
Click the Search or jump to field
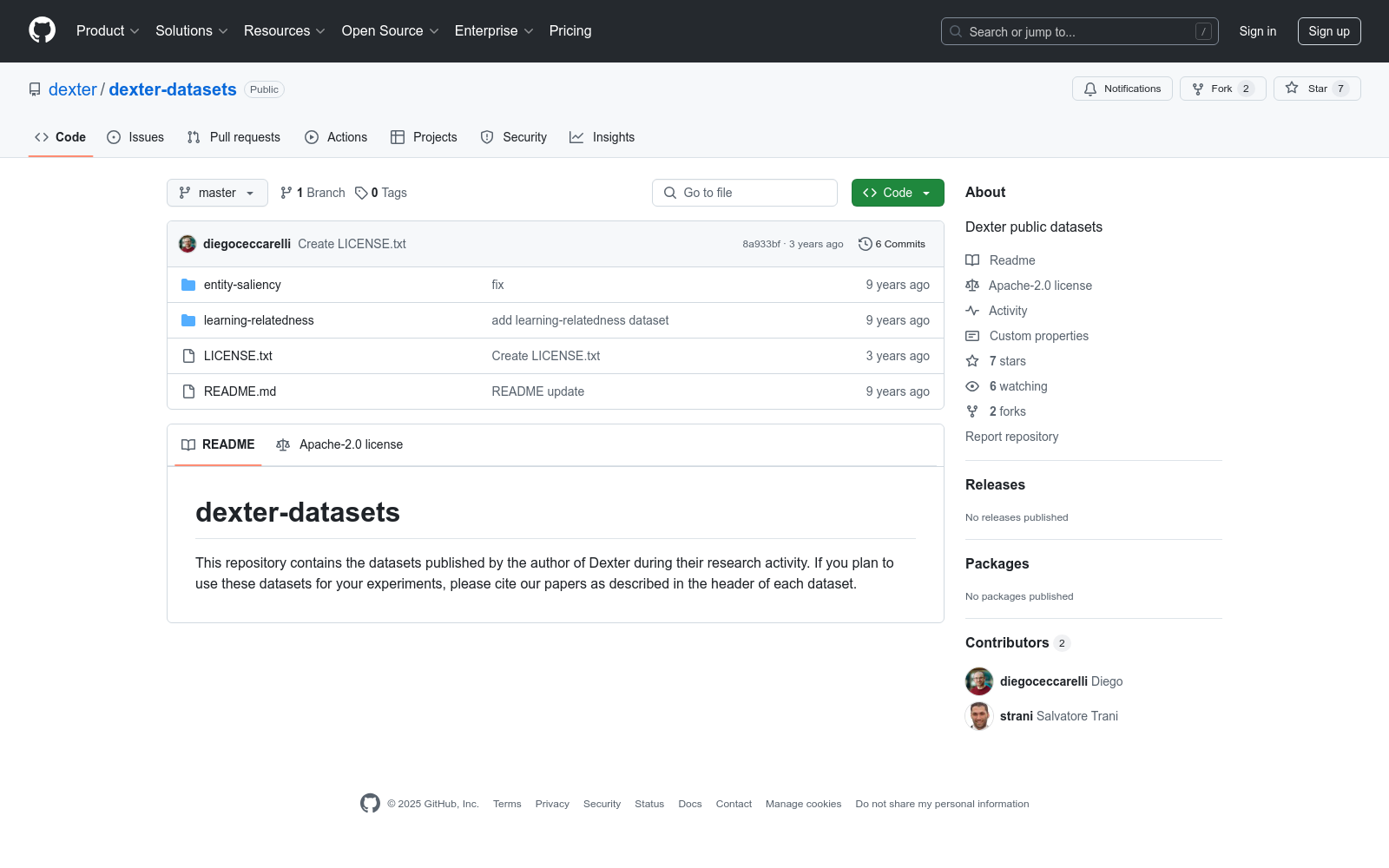(1080, 31)
